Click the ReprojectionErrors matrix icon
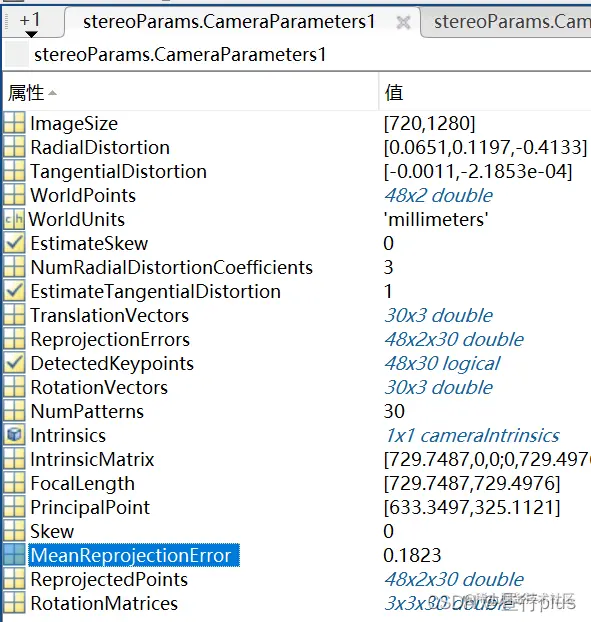Viewport: 591px width, 622px height. click(x=14, y=339)
